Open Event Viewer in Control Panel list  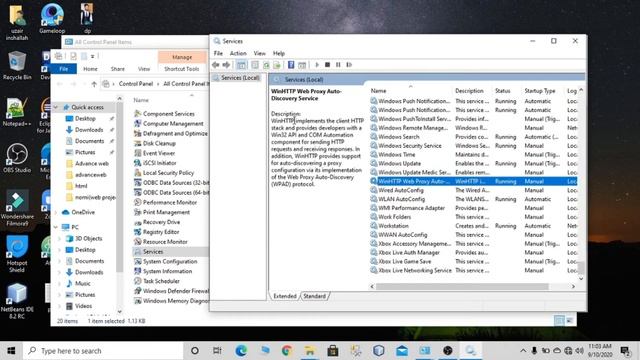coord(159,153)
